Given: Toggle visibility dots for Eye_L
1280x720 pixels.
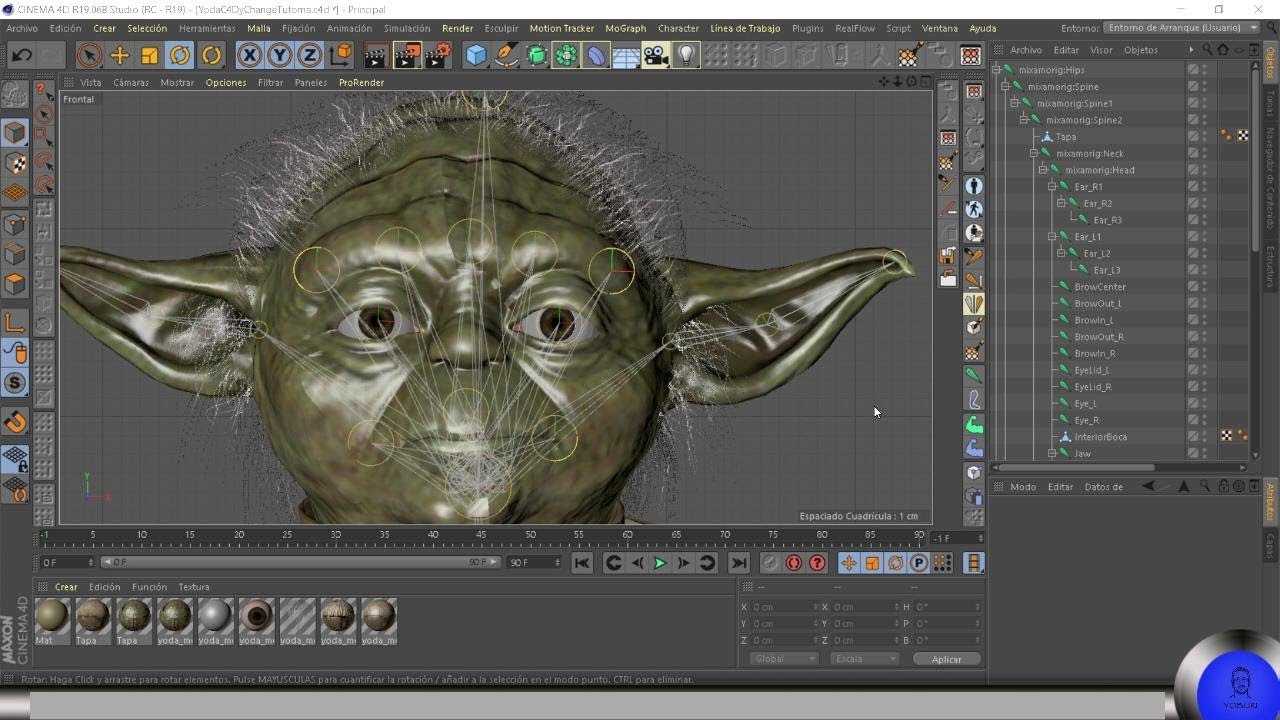Looking at the screenshot, I should coord(1204,404).
